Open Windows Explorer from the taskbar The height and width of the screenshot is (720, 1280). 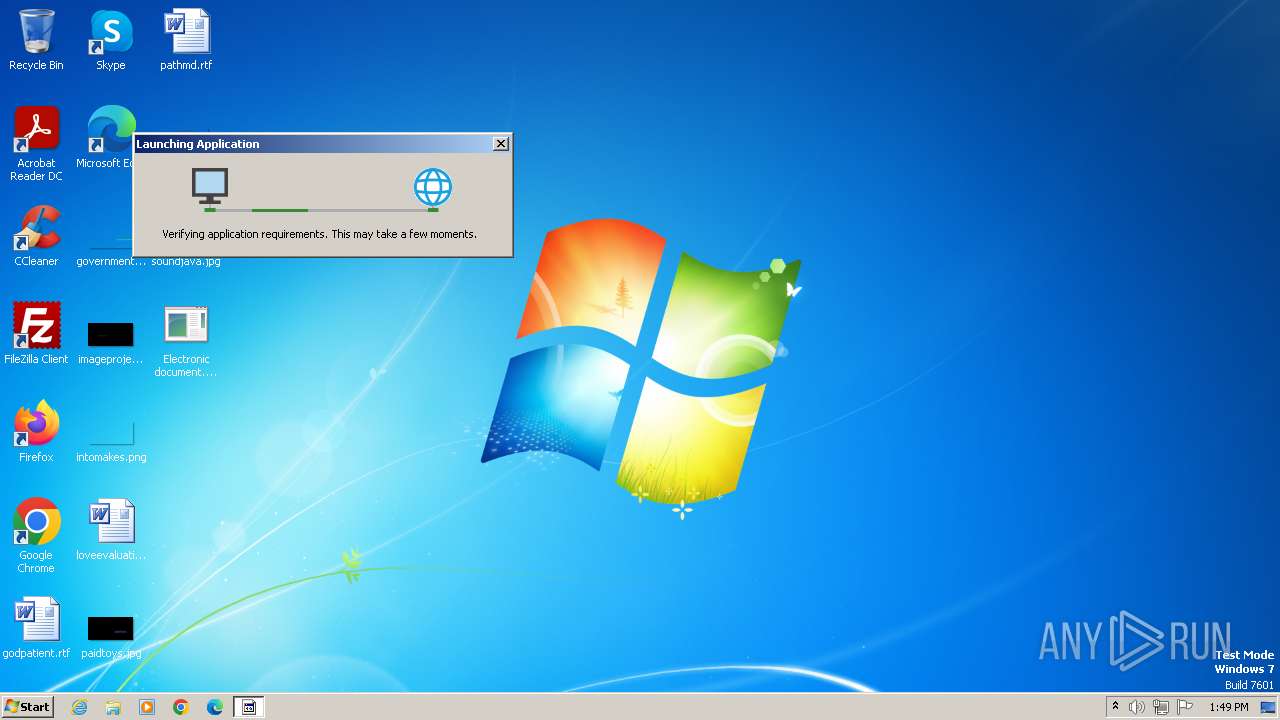point(113,707)
